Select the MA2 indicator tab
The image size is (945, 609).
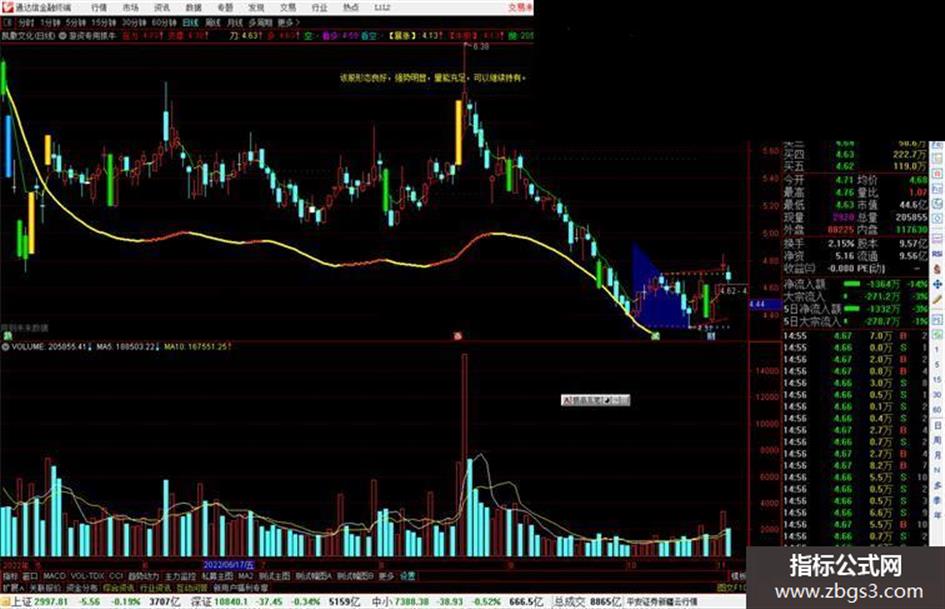[245, 576]
